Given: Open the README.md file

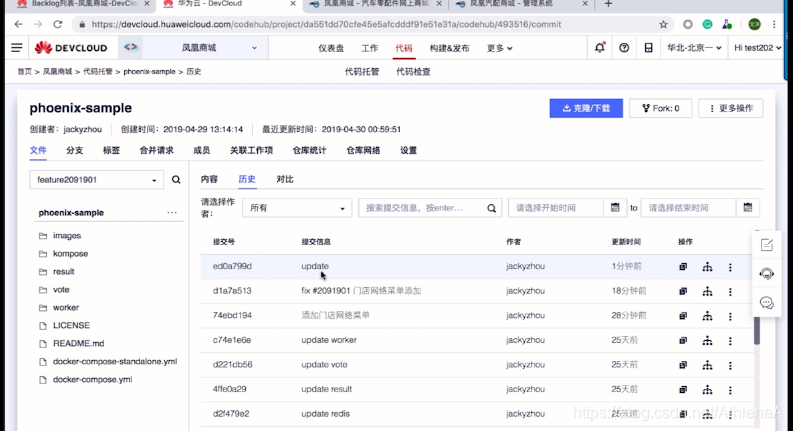Looking at the screenshot, I should click(x=78, y=343).
